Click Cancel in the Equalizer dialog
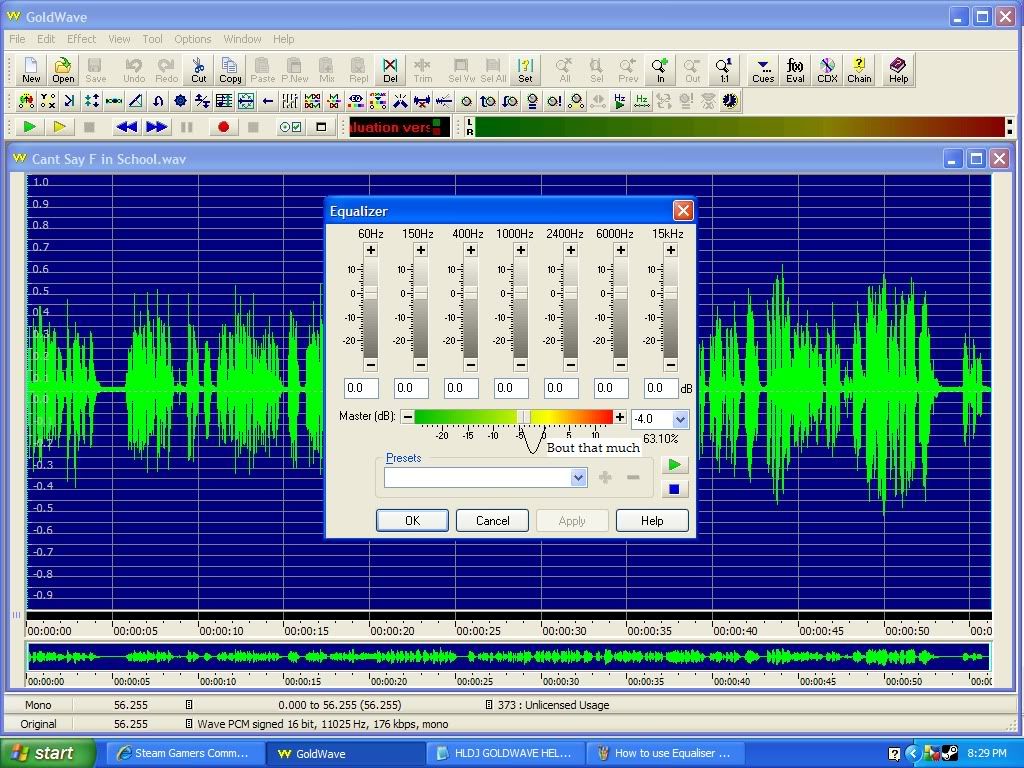The image size is (1024, 768). [492, 521]
